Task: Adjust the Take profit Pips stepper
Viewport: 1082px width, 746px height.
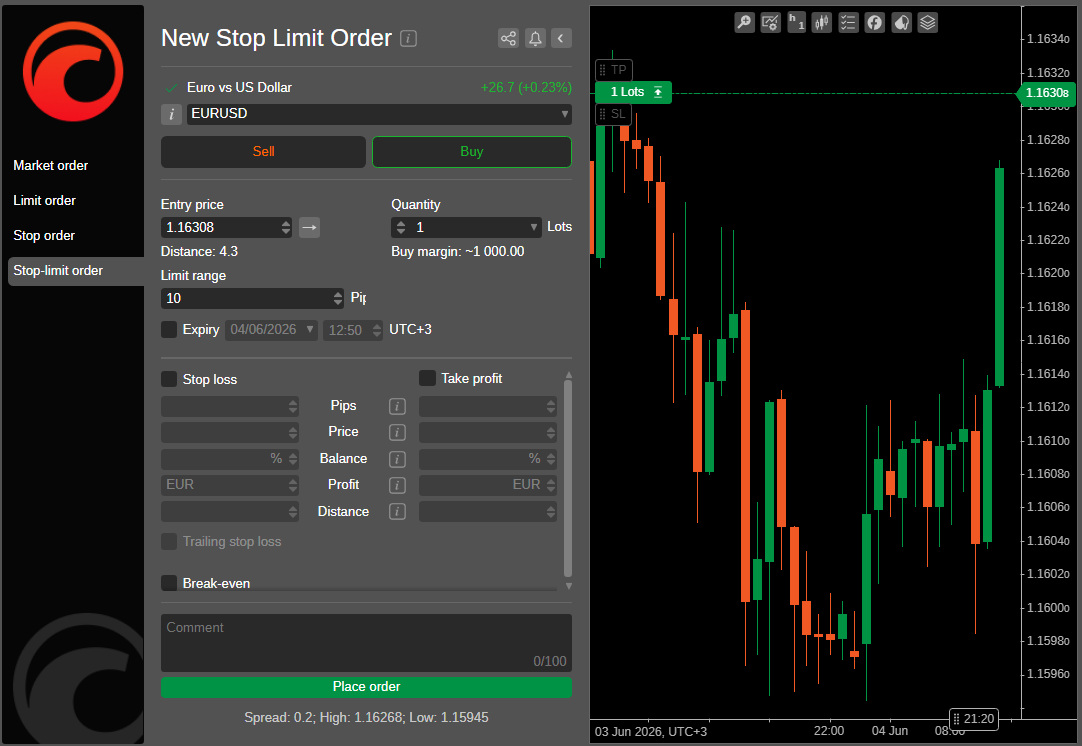Action: pos(551,406)
